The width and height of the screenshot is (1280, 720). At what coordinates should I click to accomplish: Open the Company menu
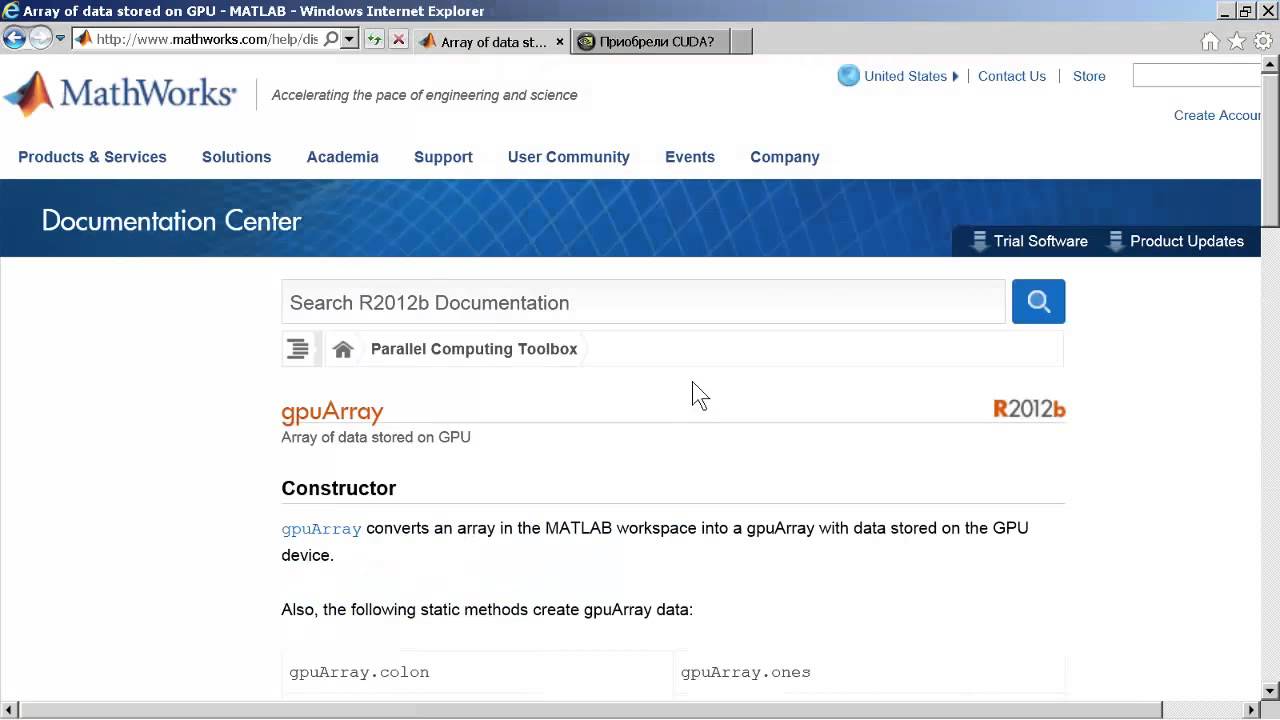785,157
